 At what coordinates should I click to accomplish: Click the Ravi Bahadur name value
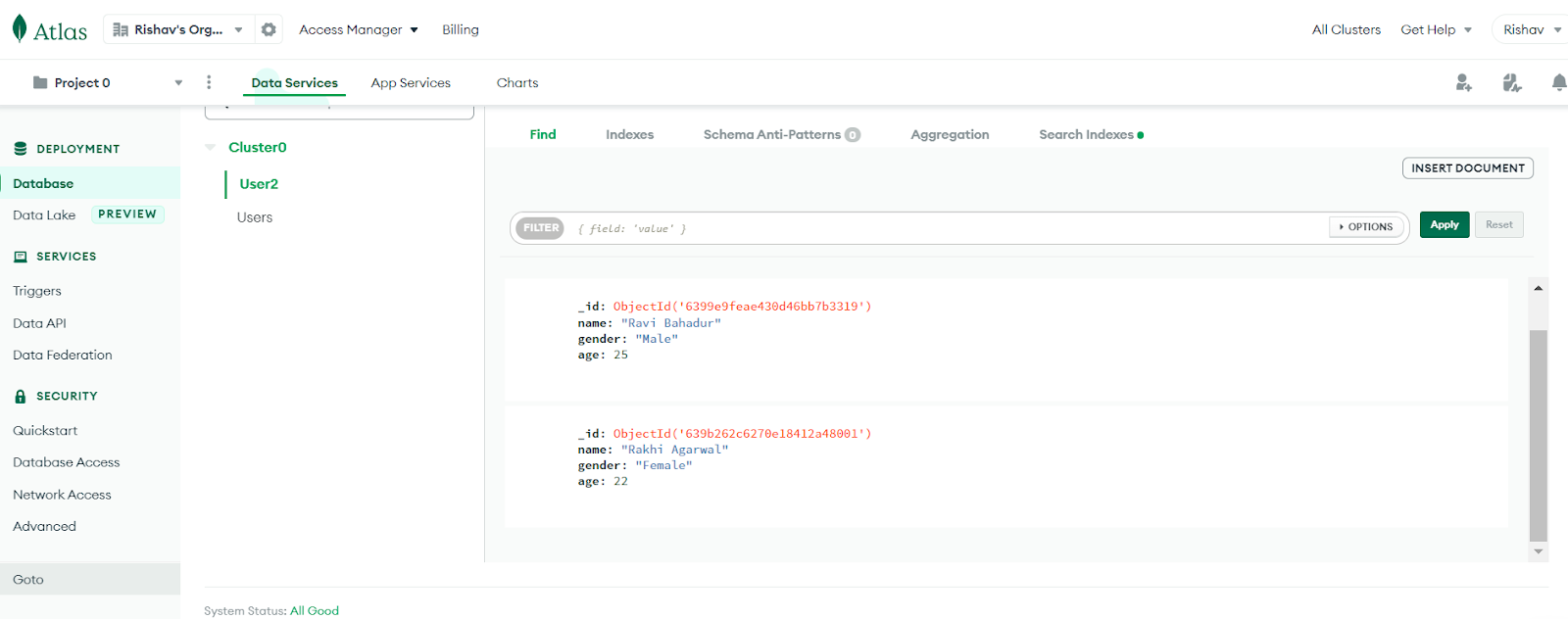(x=671, y=323)
